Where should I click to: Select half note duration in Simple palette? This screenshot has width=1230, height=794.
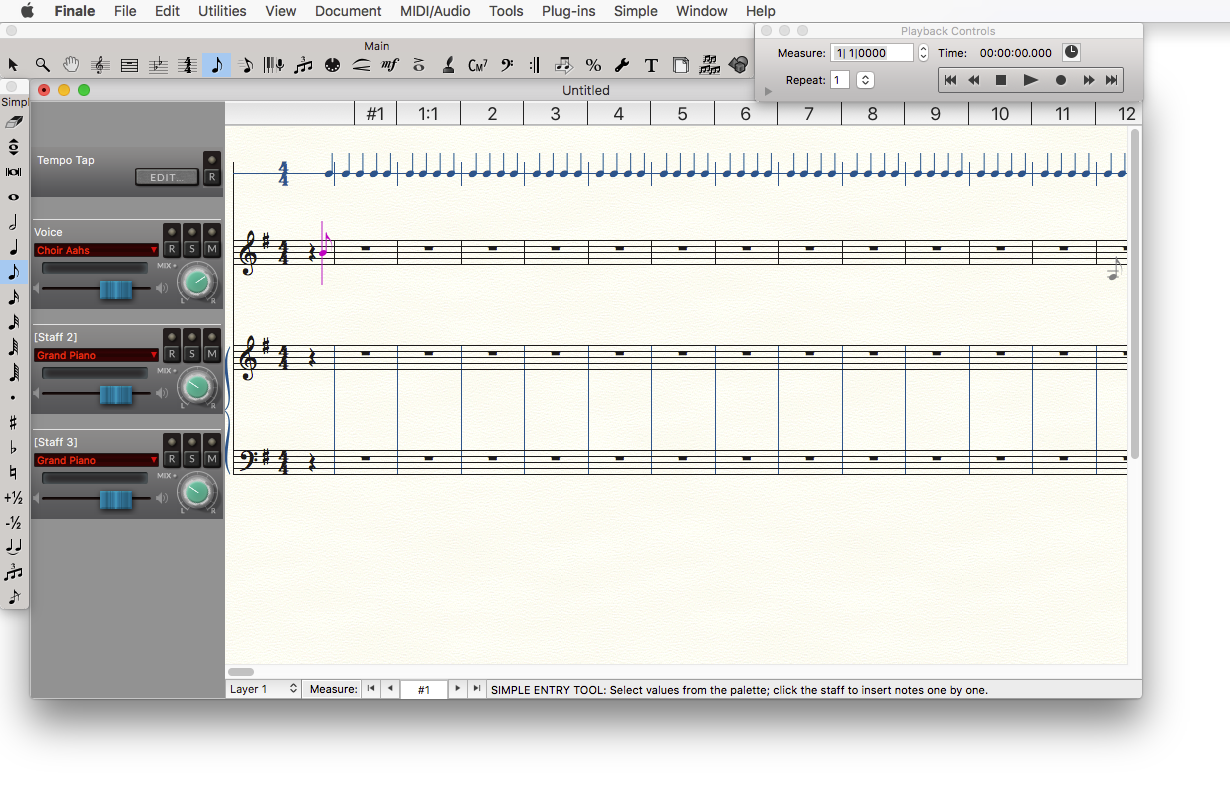pos(13,222)
